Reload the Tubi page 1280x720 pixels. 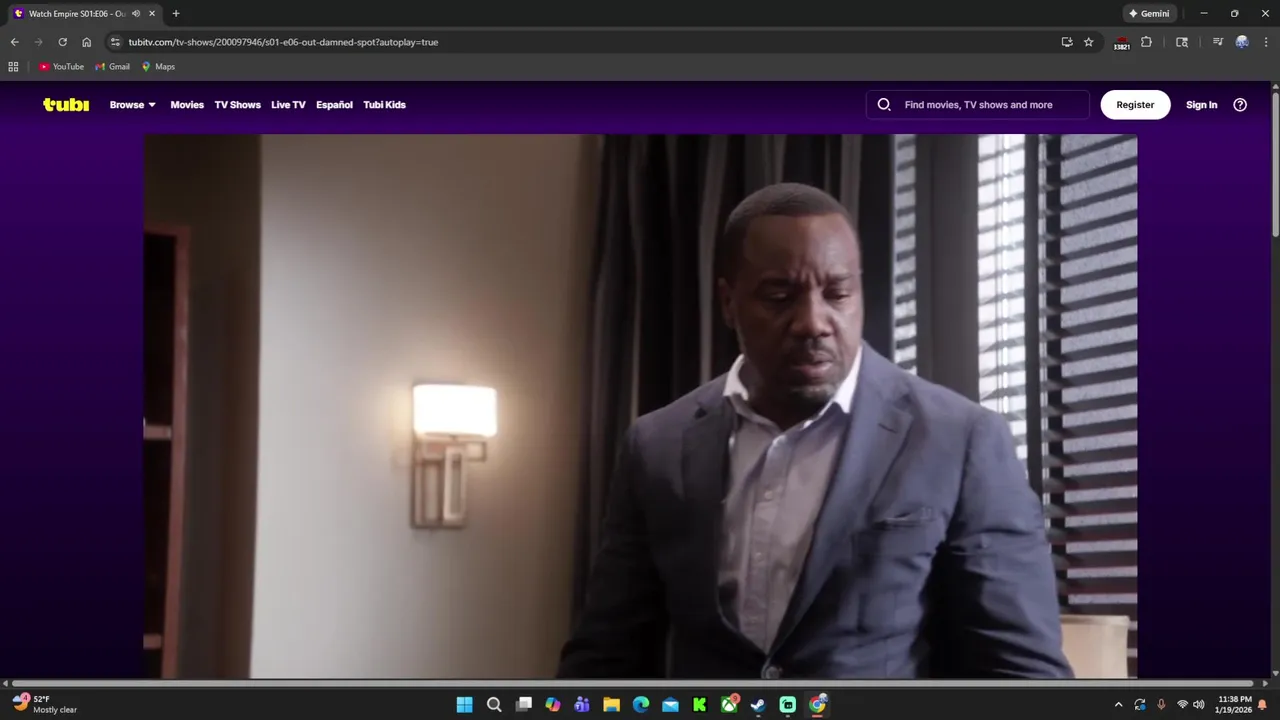tap(62, 42)
